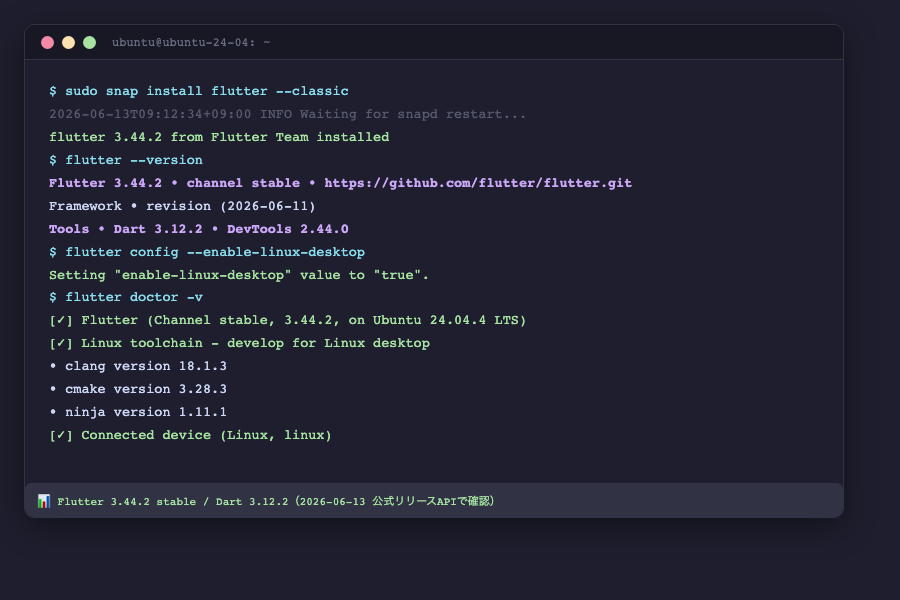
Task: Click the red close window dot
Action: (x=48, y=42)
